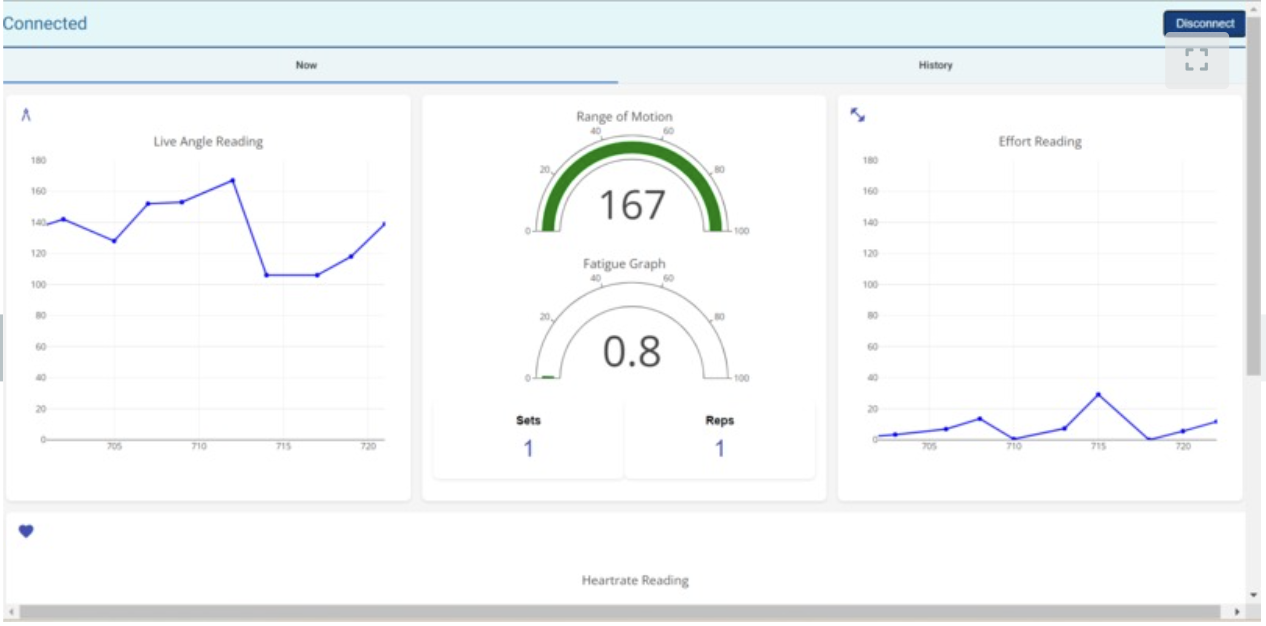Click the peak data point at 167 on angle chart
Screen dimensions: 1266x626
tap(233, 180)
